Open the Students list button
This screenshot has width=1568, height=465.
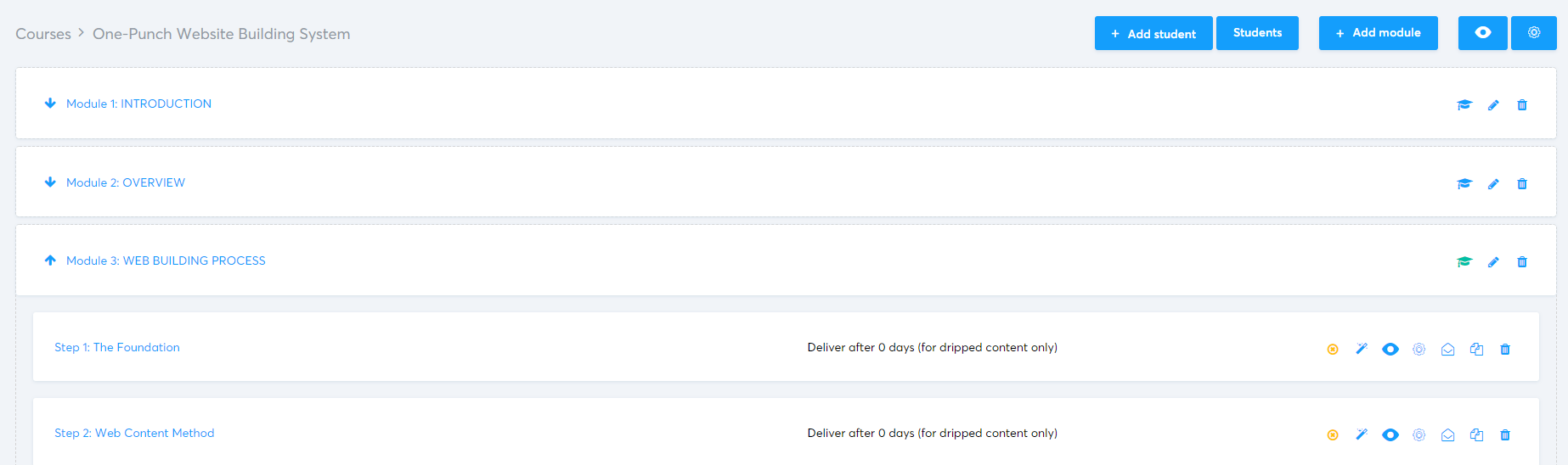pyautogui.click(x=1257, y=33)
